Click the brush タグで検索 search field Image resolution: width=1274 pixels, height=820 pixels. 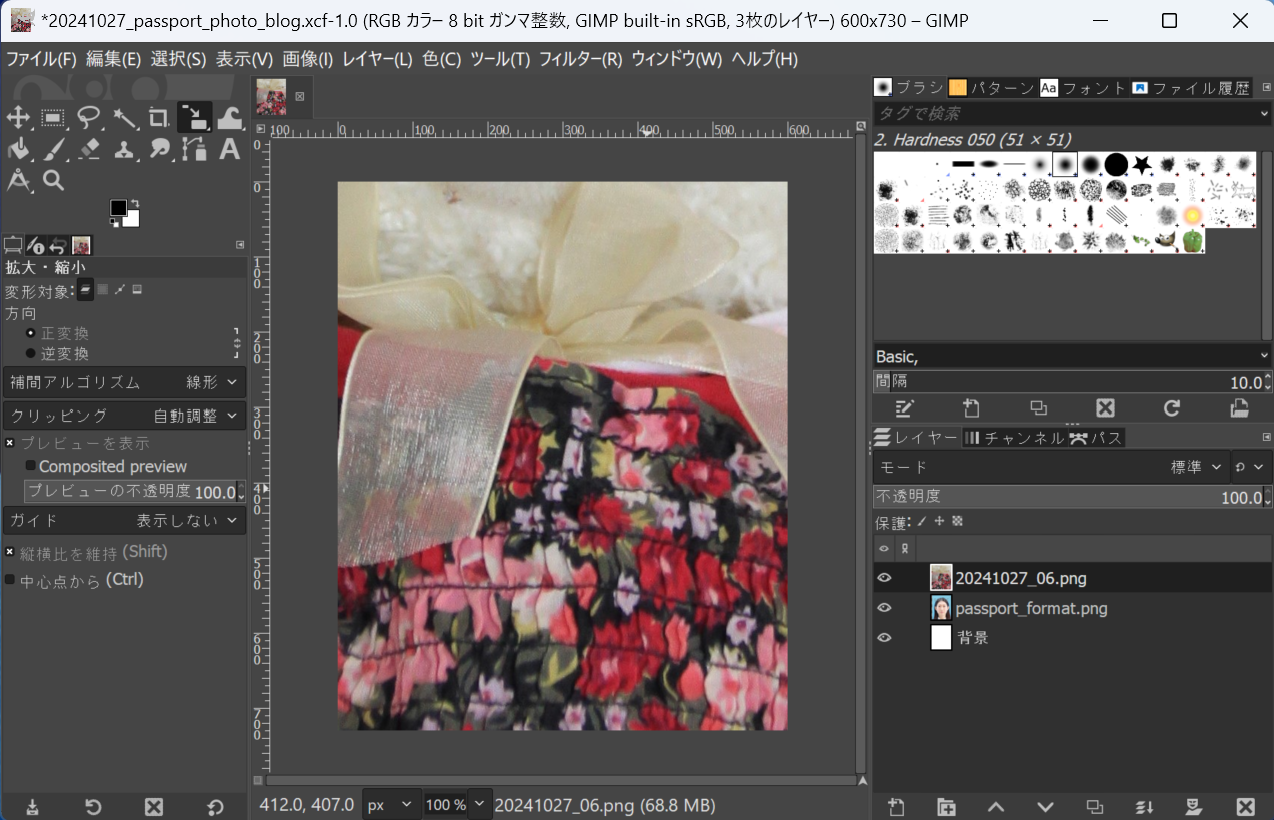(x=1064, y=113)
